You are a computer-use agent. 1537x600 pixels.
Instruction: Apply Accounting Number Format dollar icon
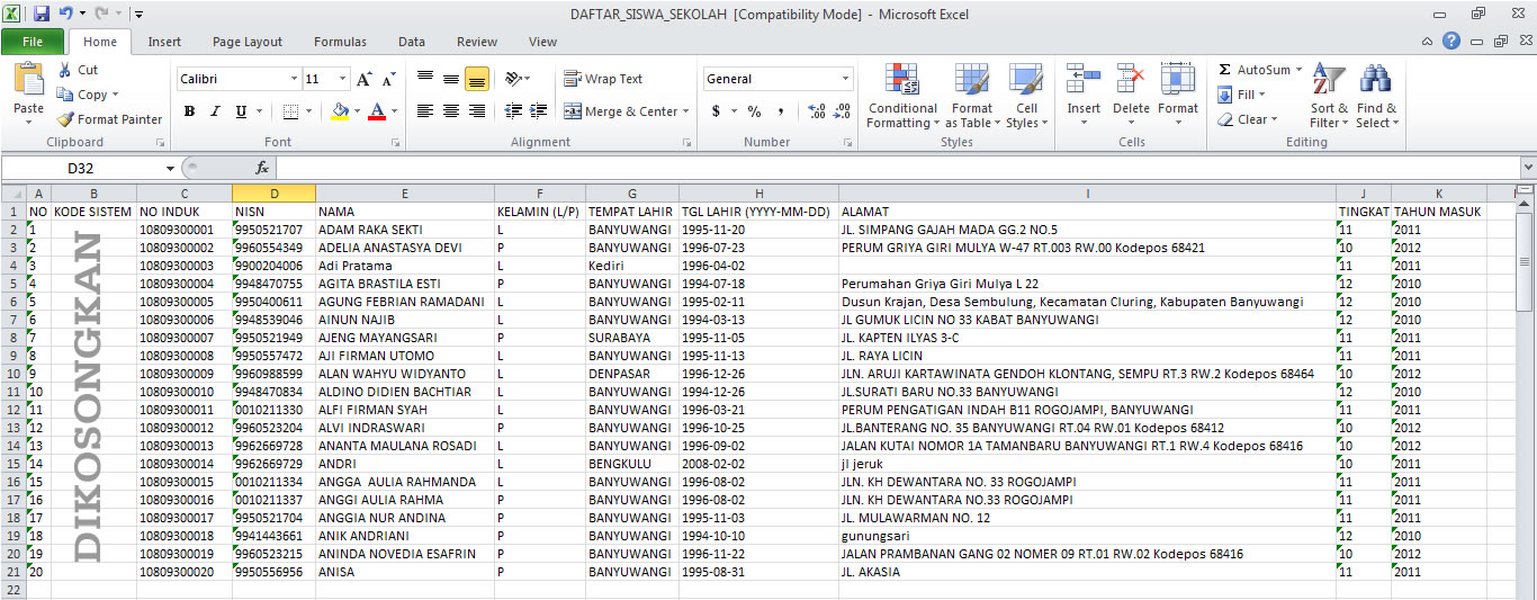pos(716,111)
